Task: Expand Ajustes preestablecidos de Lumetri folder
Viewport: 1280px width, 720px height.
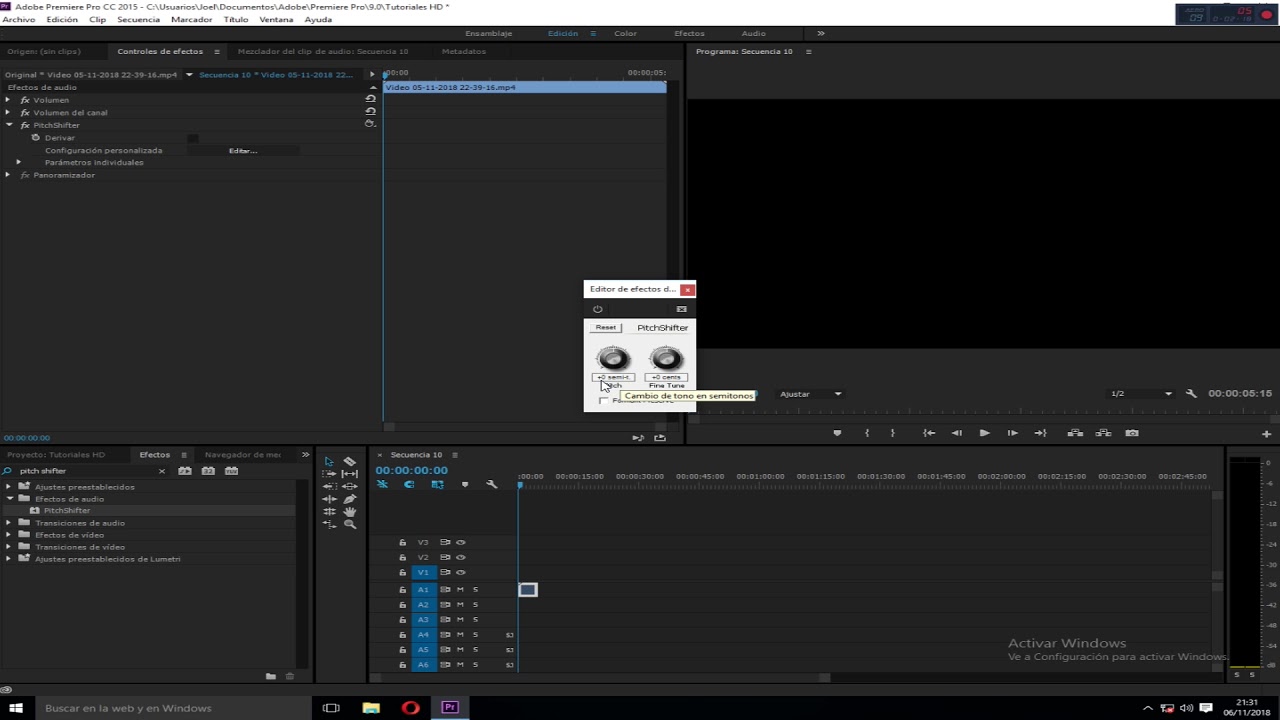Action: (10, 559)
